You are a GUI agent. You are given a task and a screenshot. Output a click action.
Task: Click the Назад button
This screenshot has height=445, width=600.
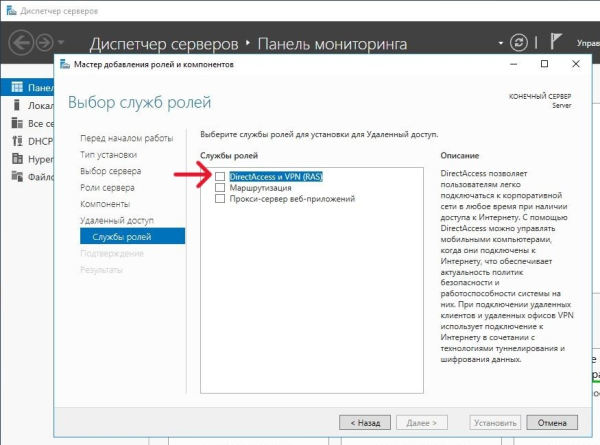coord(365,423)
